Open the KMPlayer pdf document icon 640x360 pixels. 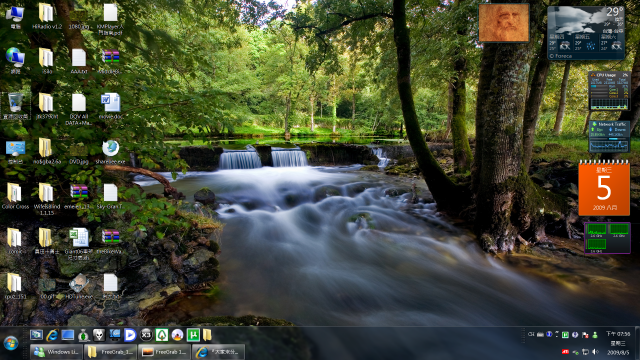coord(110,19)
